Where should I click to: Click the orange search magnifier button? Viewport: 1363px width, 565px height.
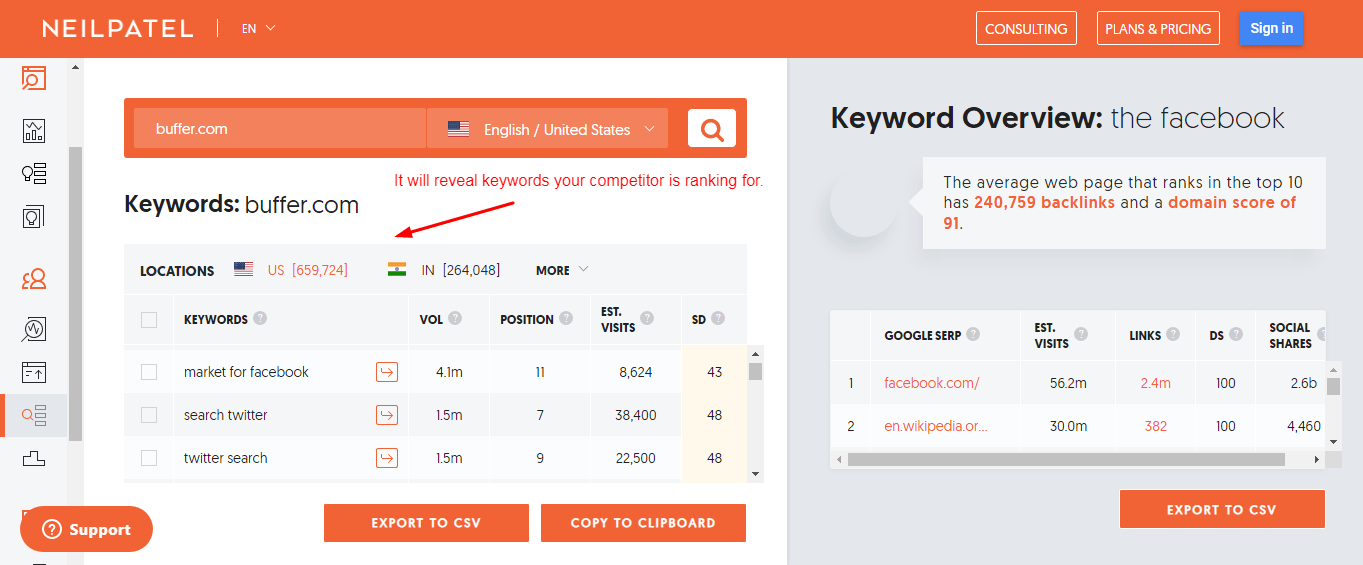(711, 129)
